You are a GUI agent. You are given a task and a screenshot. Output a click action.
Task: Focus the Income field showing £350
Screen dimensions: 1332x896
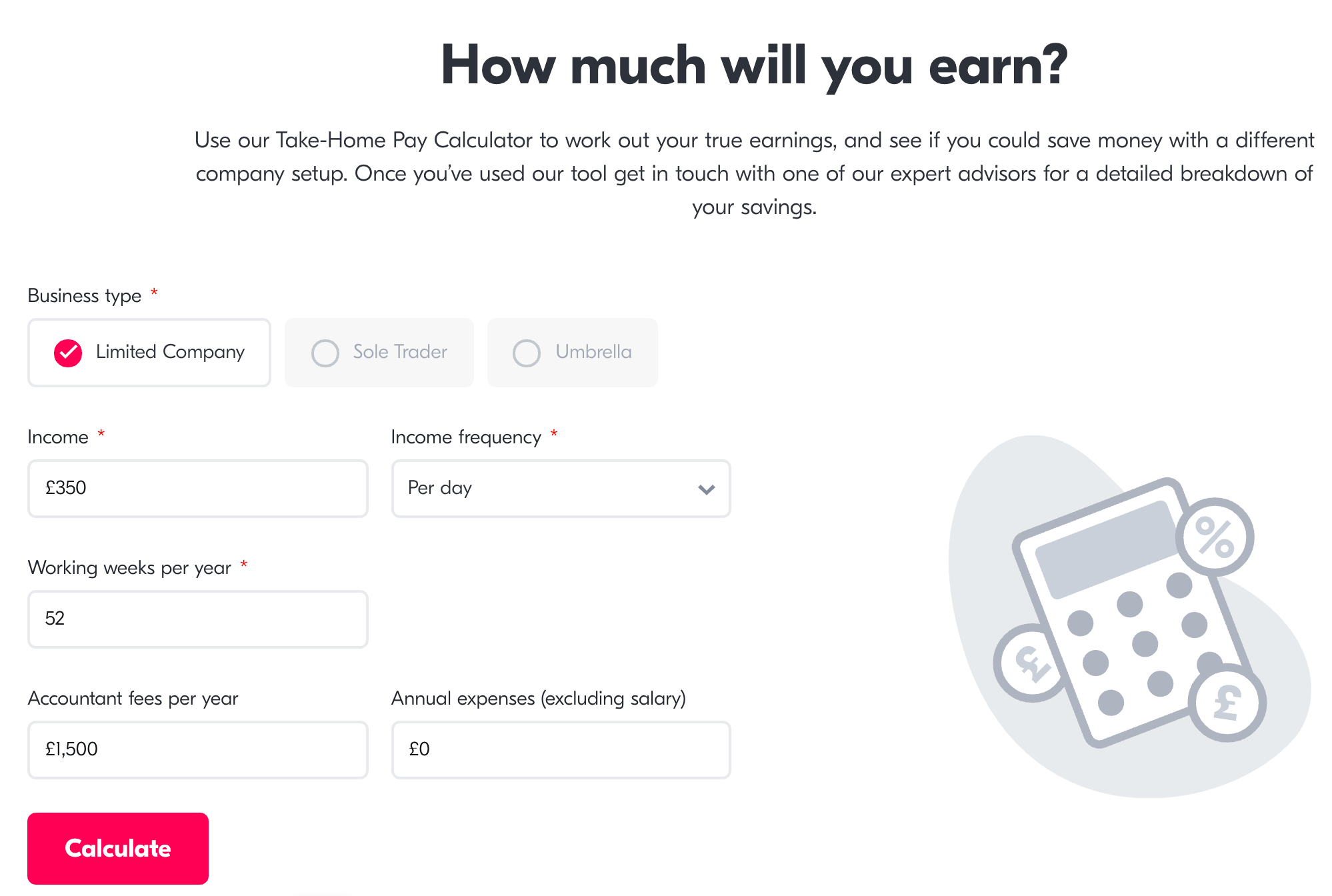click(x=198, y=489)
